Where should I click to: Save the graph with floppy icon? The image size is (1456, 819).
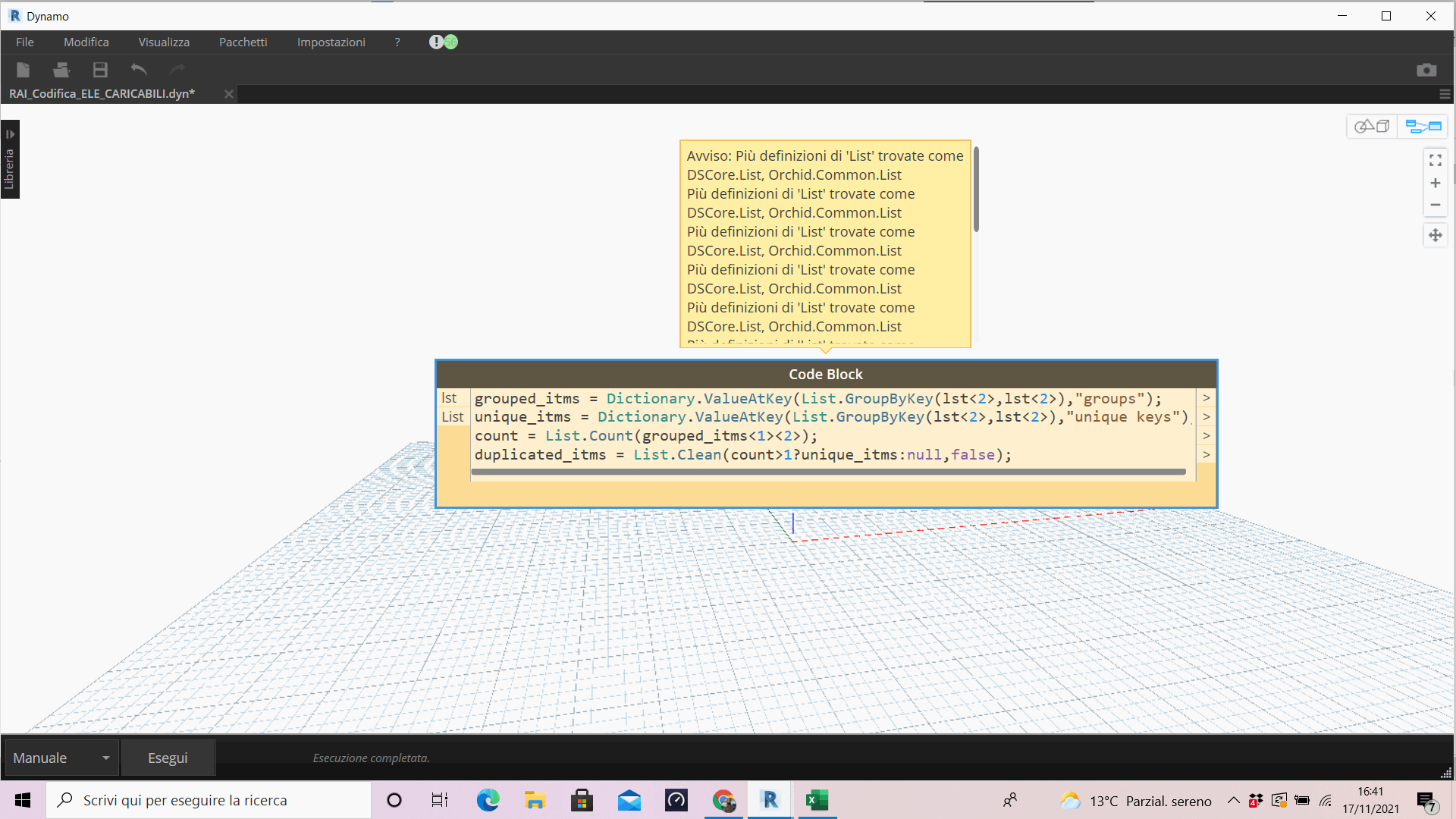100,70
